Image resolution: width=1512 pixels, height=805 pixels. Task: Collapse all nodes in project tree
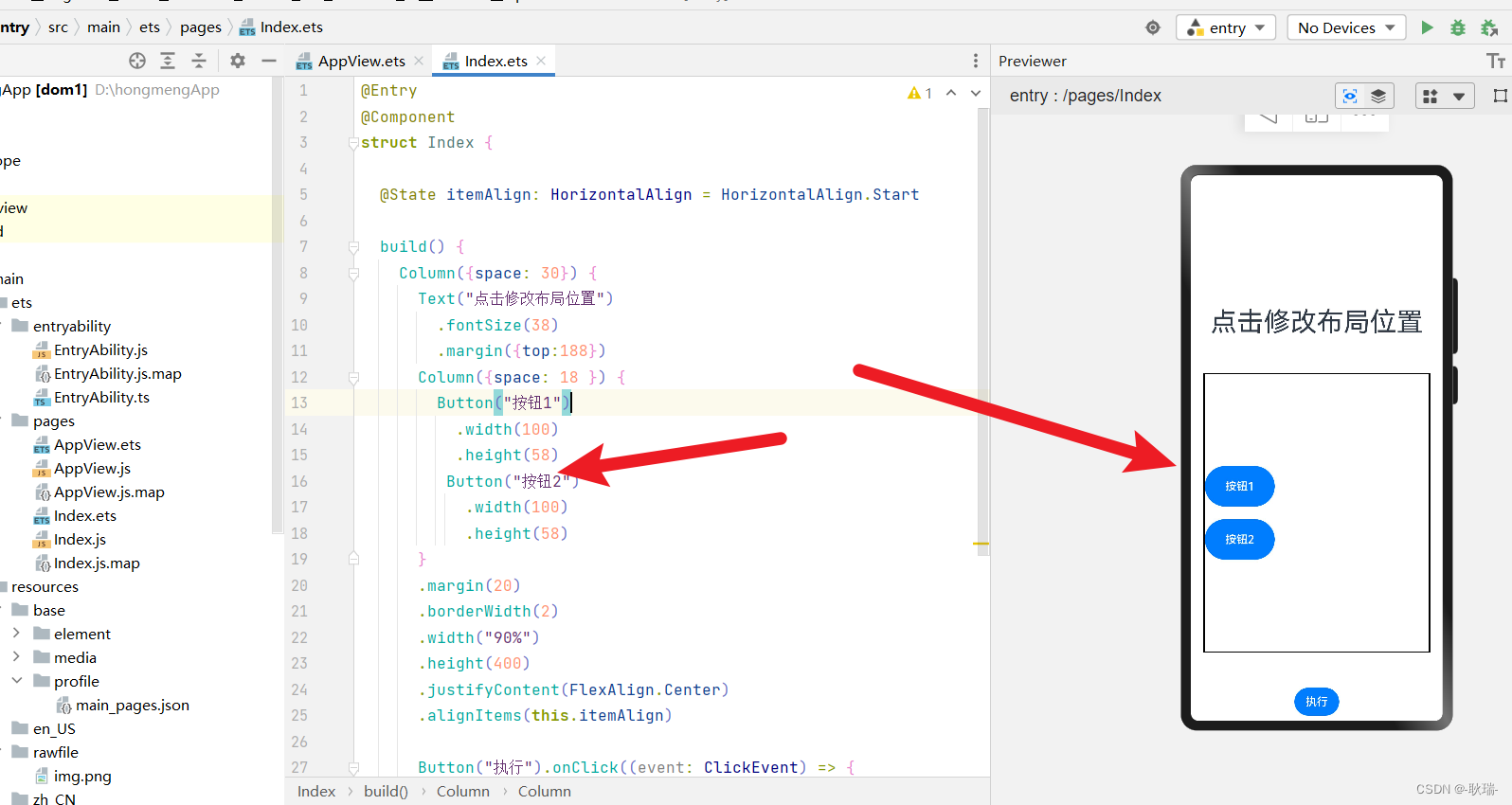[x=199, y=61]
